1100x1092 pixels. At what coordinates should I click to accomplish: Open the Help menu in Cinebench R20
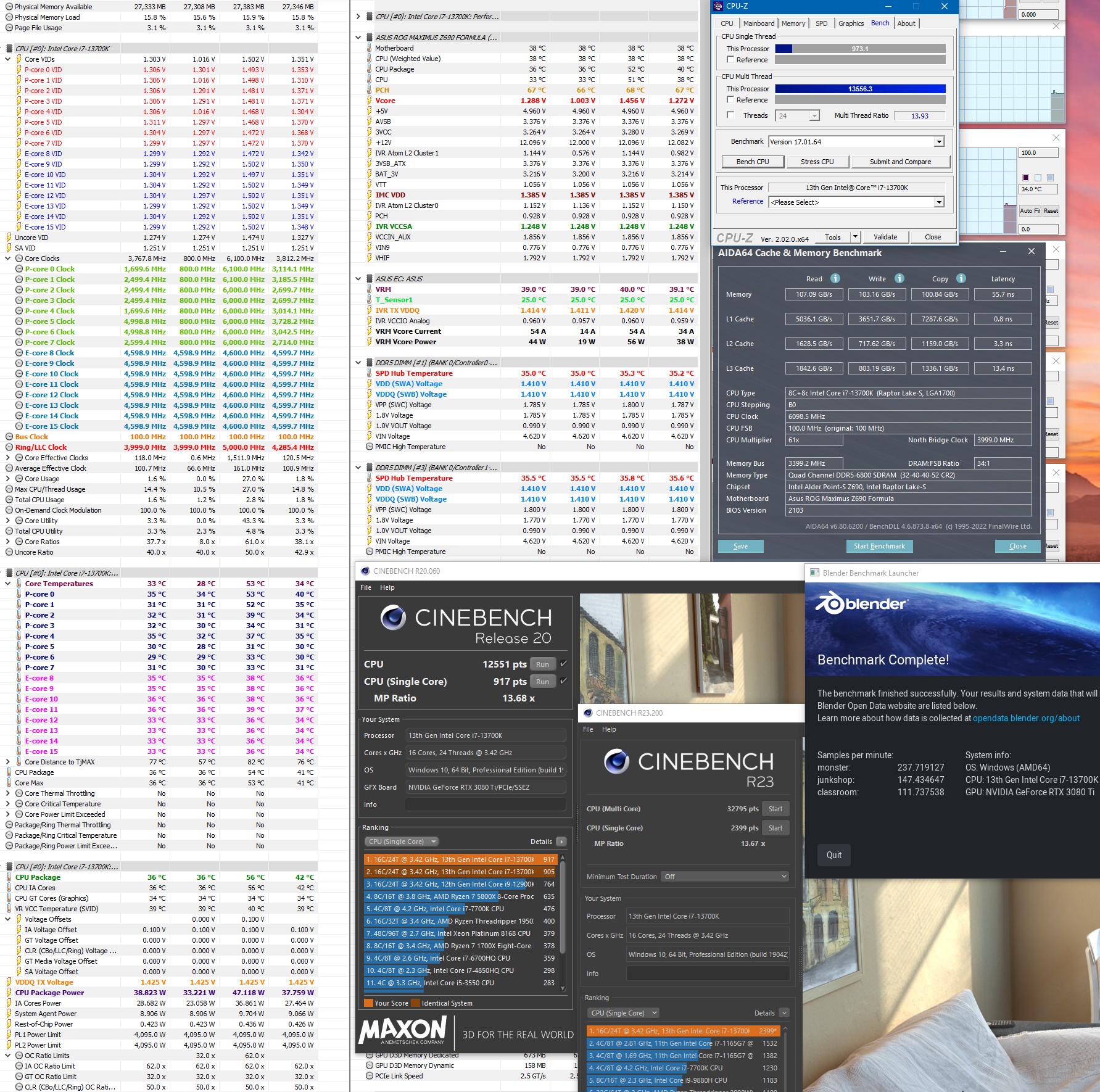coord(387,587)
